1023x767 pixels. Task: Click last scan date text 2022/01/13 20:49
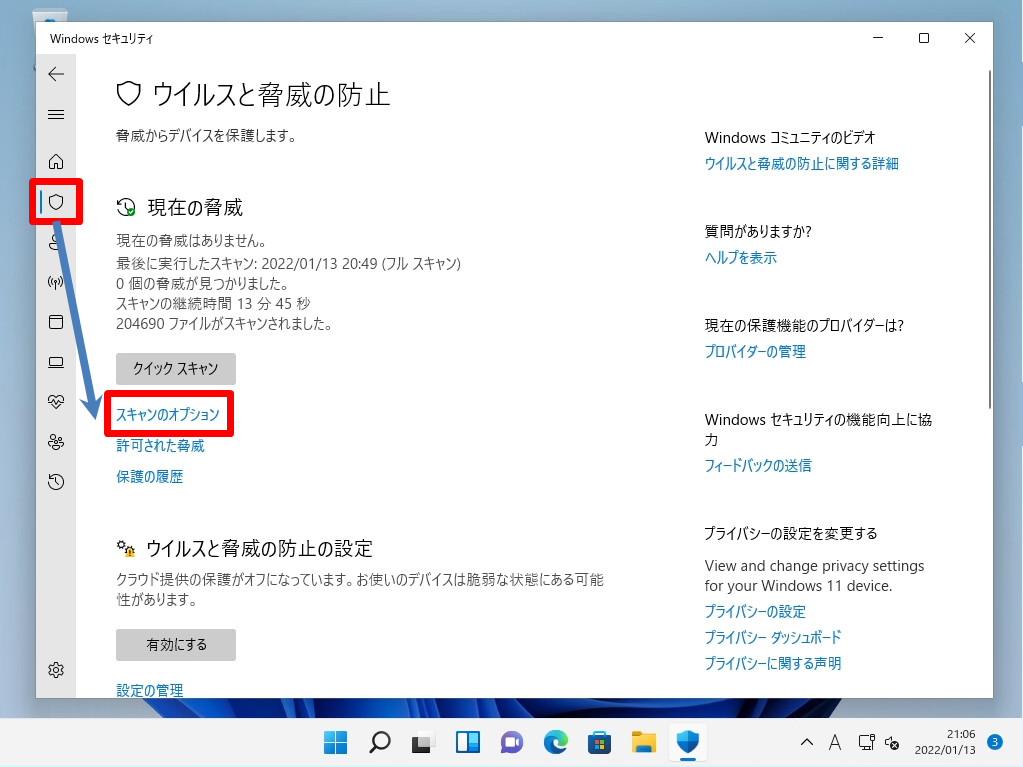click(320, 263)
